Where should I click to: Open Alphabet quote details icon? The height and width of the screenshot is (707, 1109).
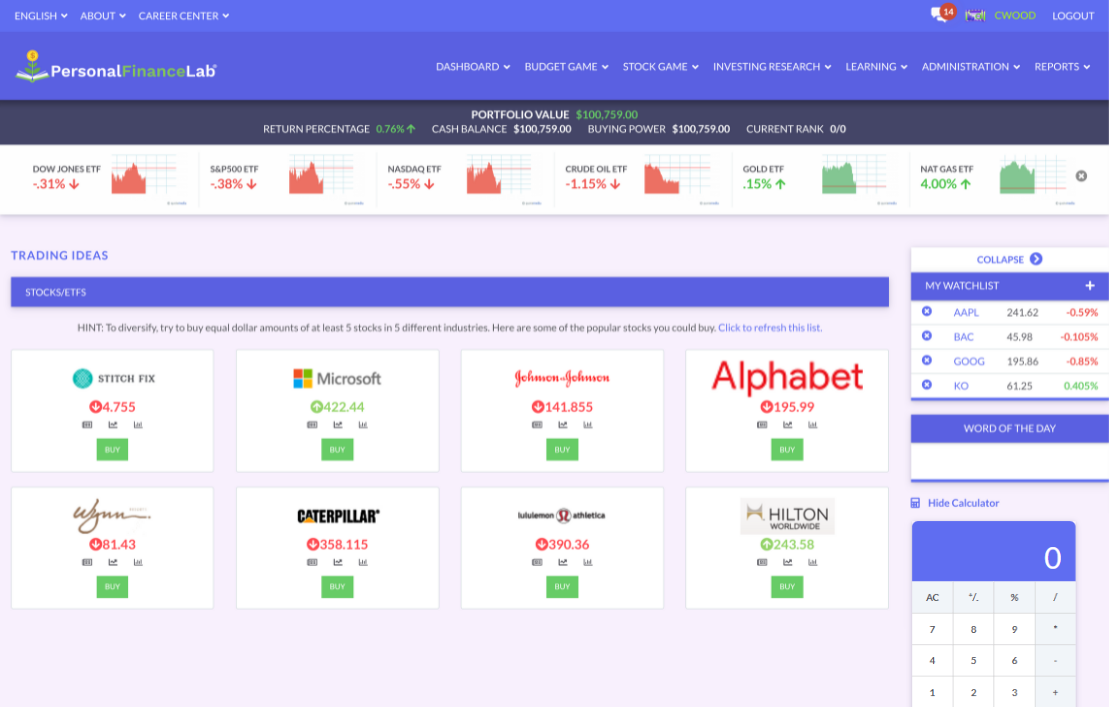(762, 425)
